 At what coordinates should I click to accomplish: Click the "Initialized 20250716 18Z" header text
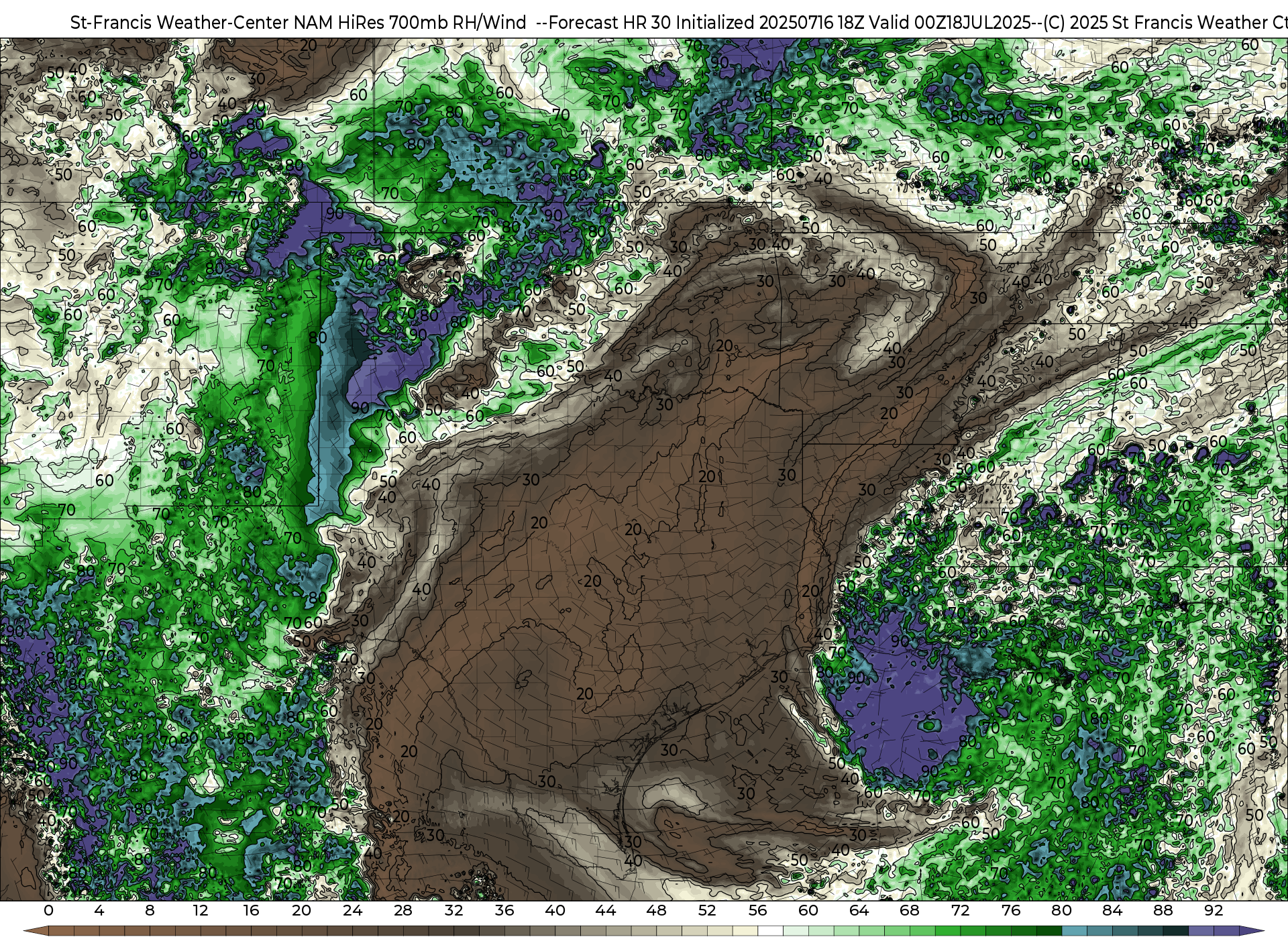(x=770, y=23)
